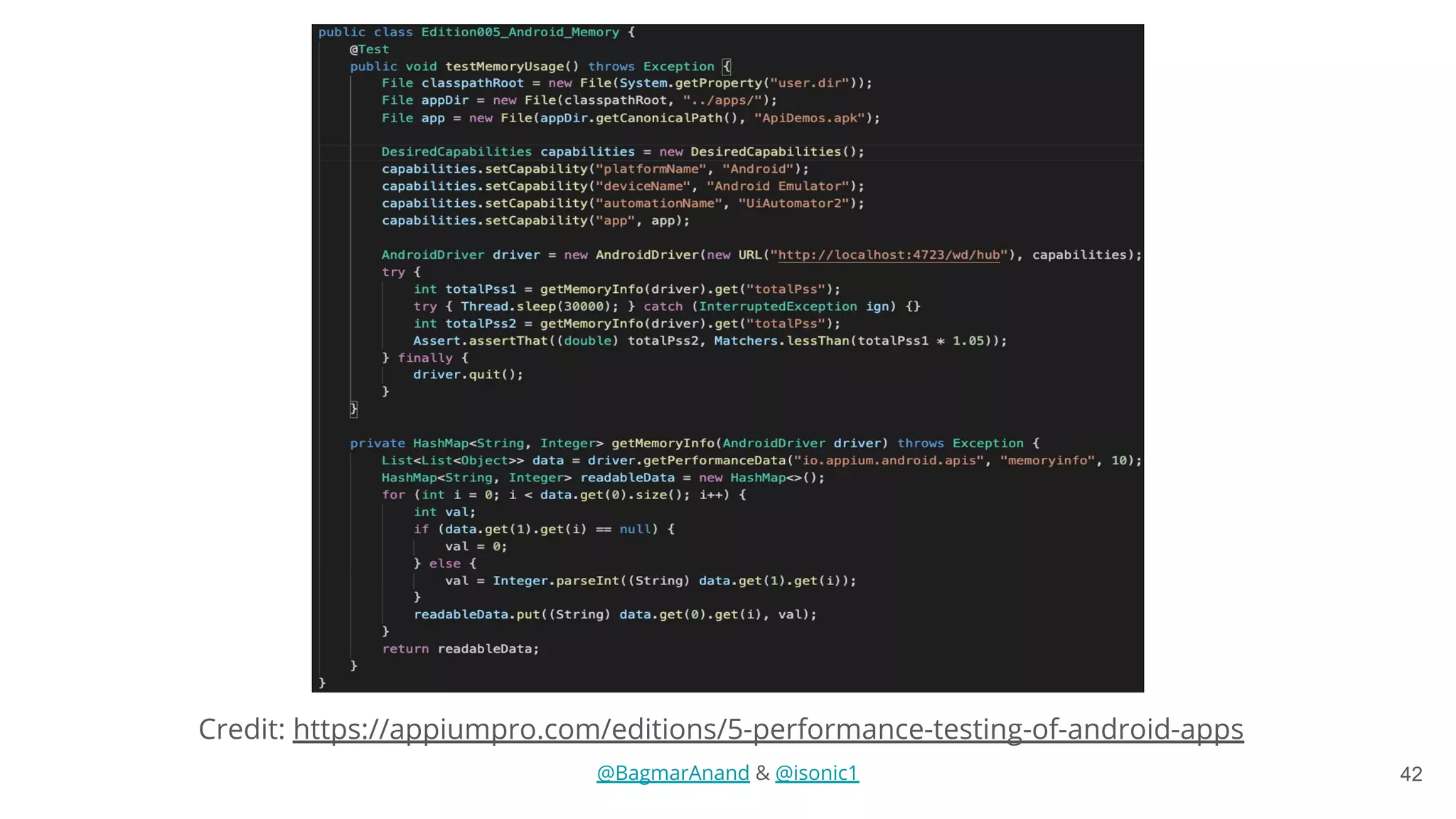Click the slide number 42
Screen dimensions: 1456x819
coord(1410,774)
